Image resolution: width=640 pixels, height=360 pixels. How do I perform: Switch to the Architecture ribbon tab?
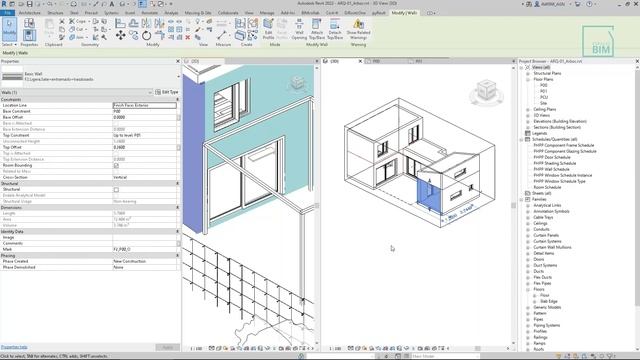[30, 13]
